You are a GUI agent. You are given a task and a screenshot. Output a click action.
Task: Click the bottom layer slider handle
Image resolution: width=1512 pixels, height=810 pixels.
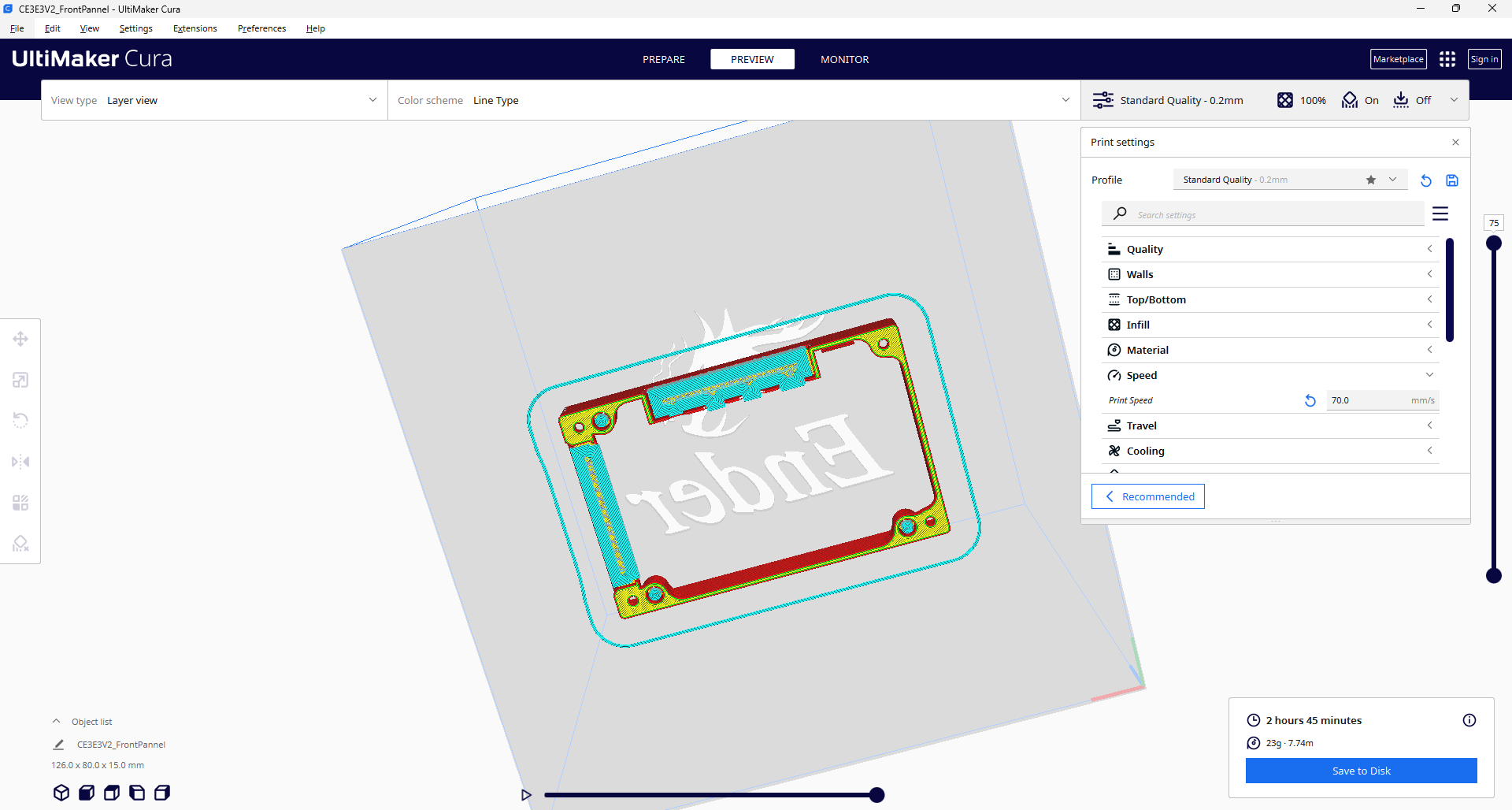point(1494,576)
